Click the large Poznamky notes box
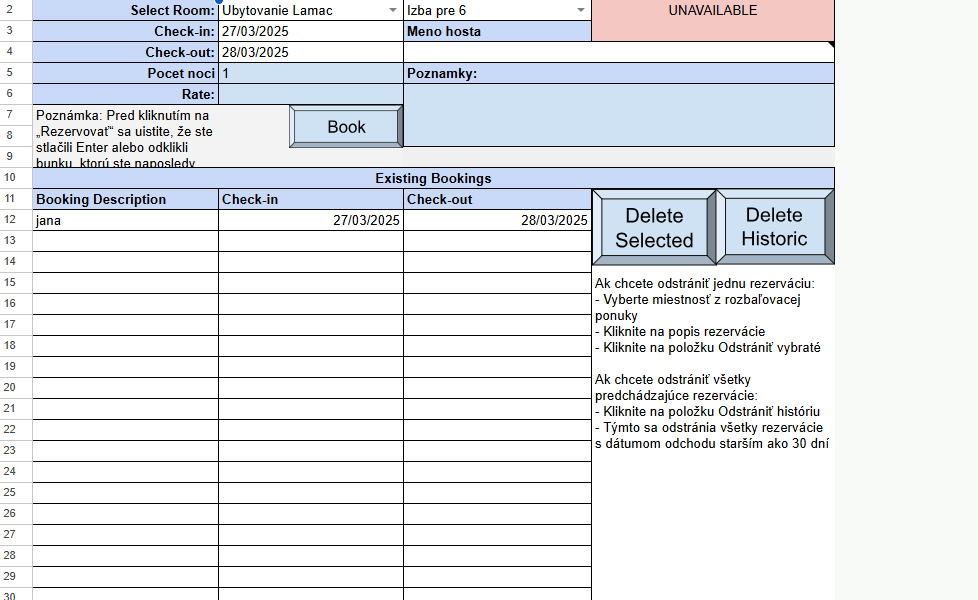Screen dimensions: 978x600 tap(617, 115)
